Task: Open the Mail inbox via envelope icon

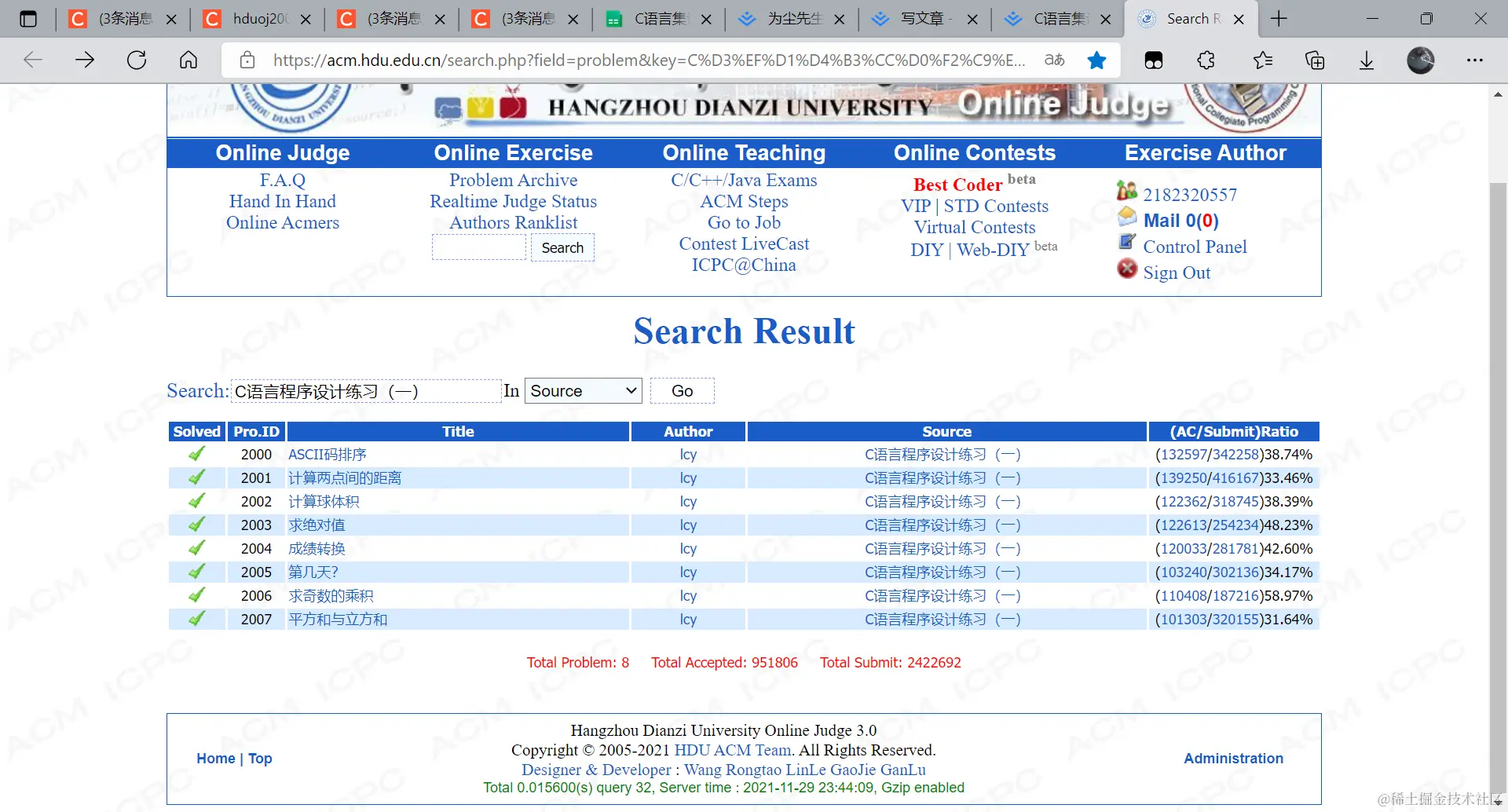Action: pos(1127,218)
